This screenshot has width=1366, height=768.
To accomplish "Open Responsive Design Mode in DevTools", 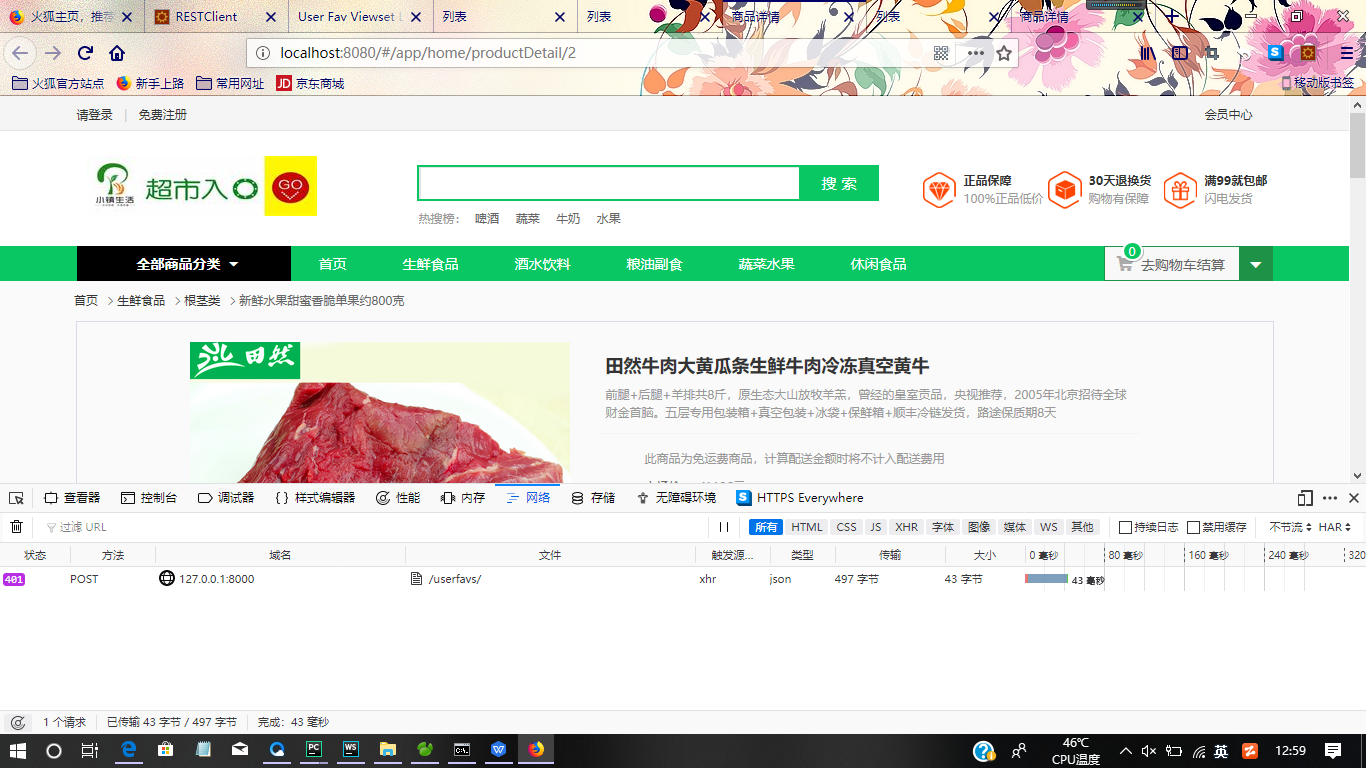I will tap(1302, 497).
